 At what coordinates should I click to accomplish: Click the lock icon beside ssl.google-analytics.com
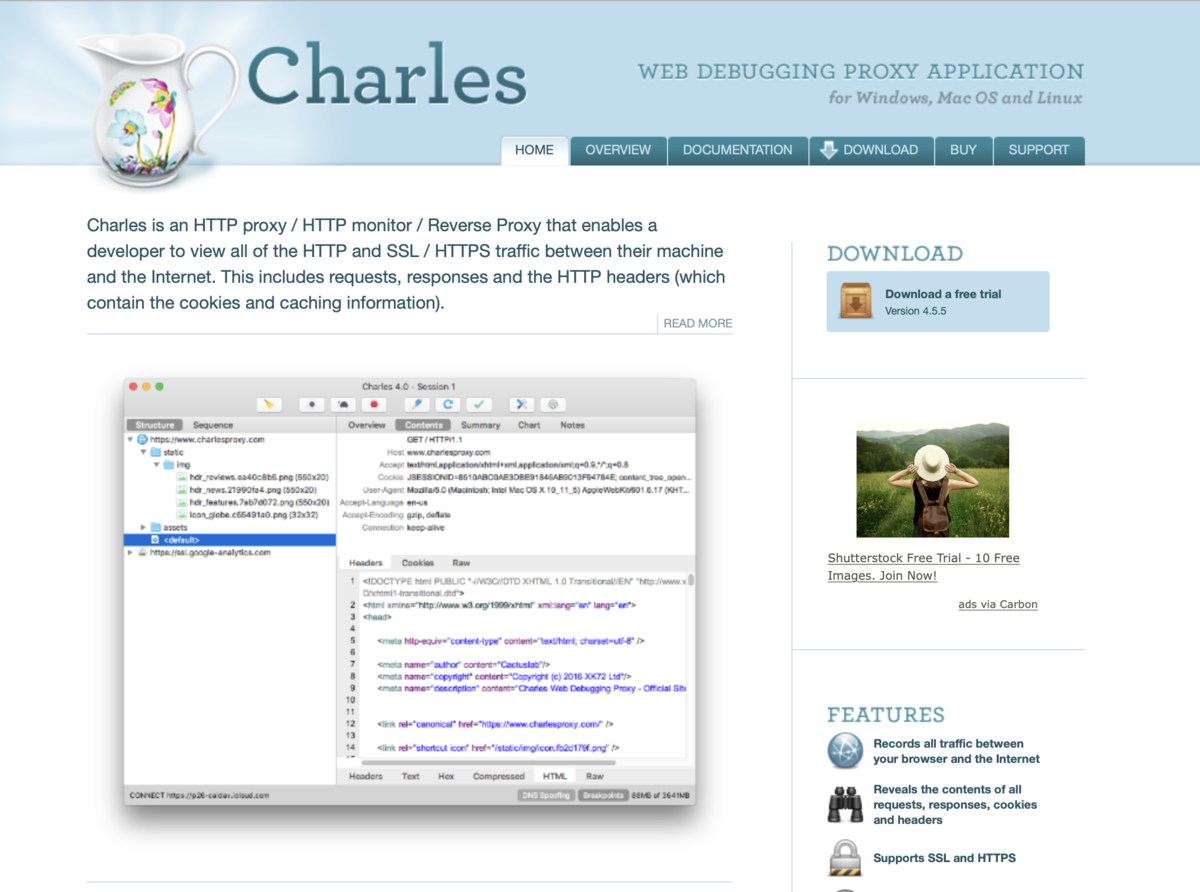pyautogui.click(x=142, y=552)
